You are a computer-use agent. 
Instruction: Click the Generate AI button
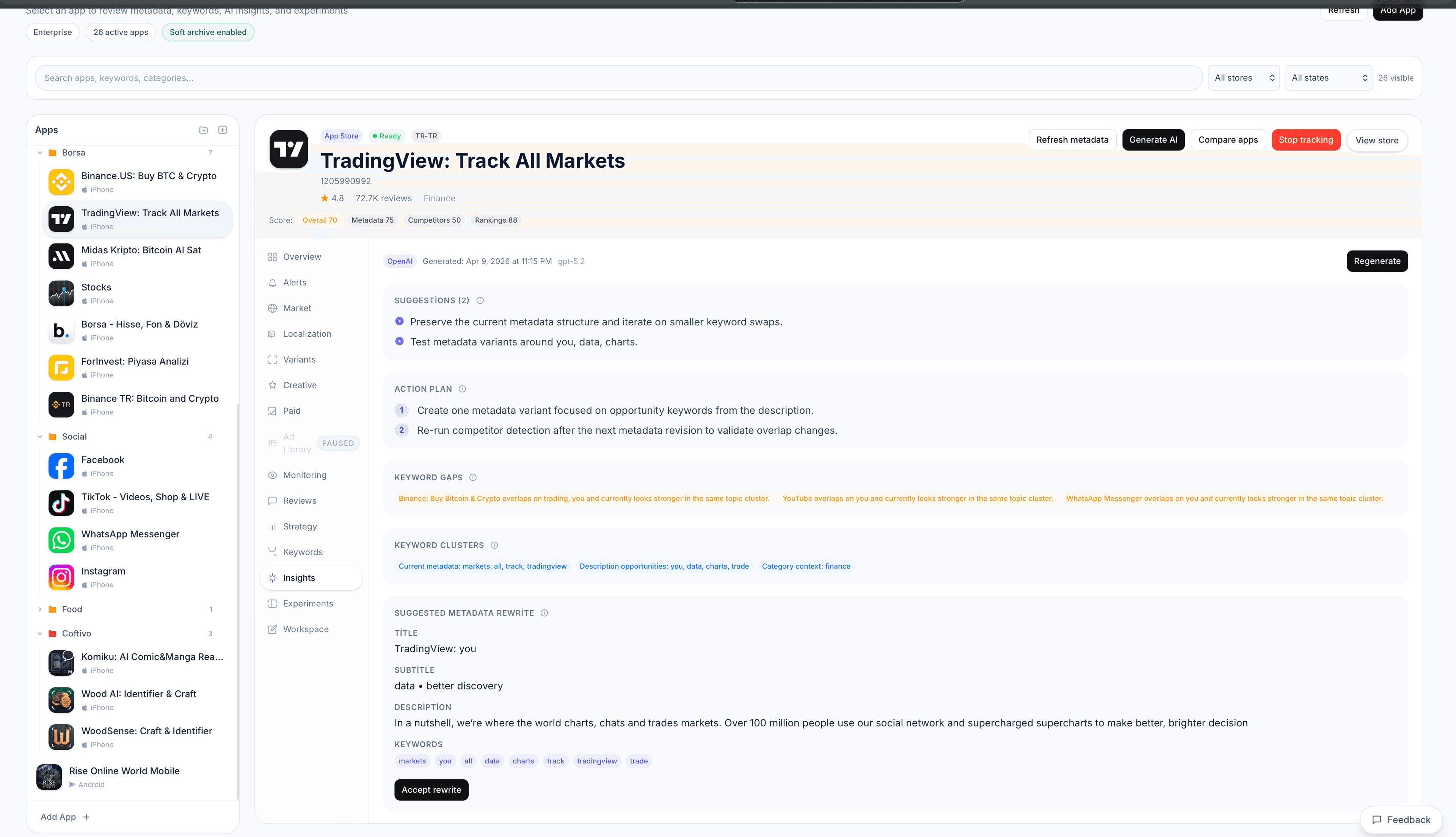click(x=1153, y=140)
